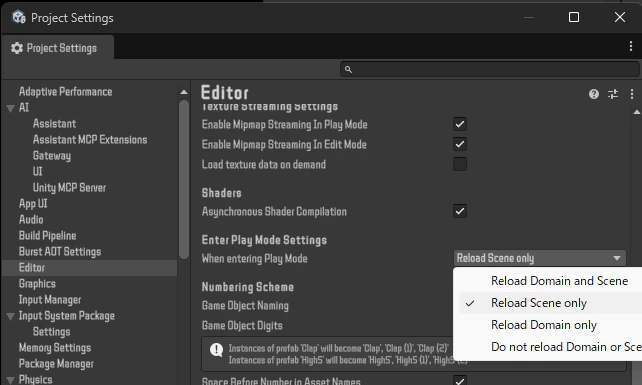This screenshot has width=642, height=385.
Task: Open Gateway settings under AI
Action: click(52, 156)
